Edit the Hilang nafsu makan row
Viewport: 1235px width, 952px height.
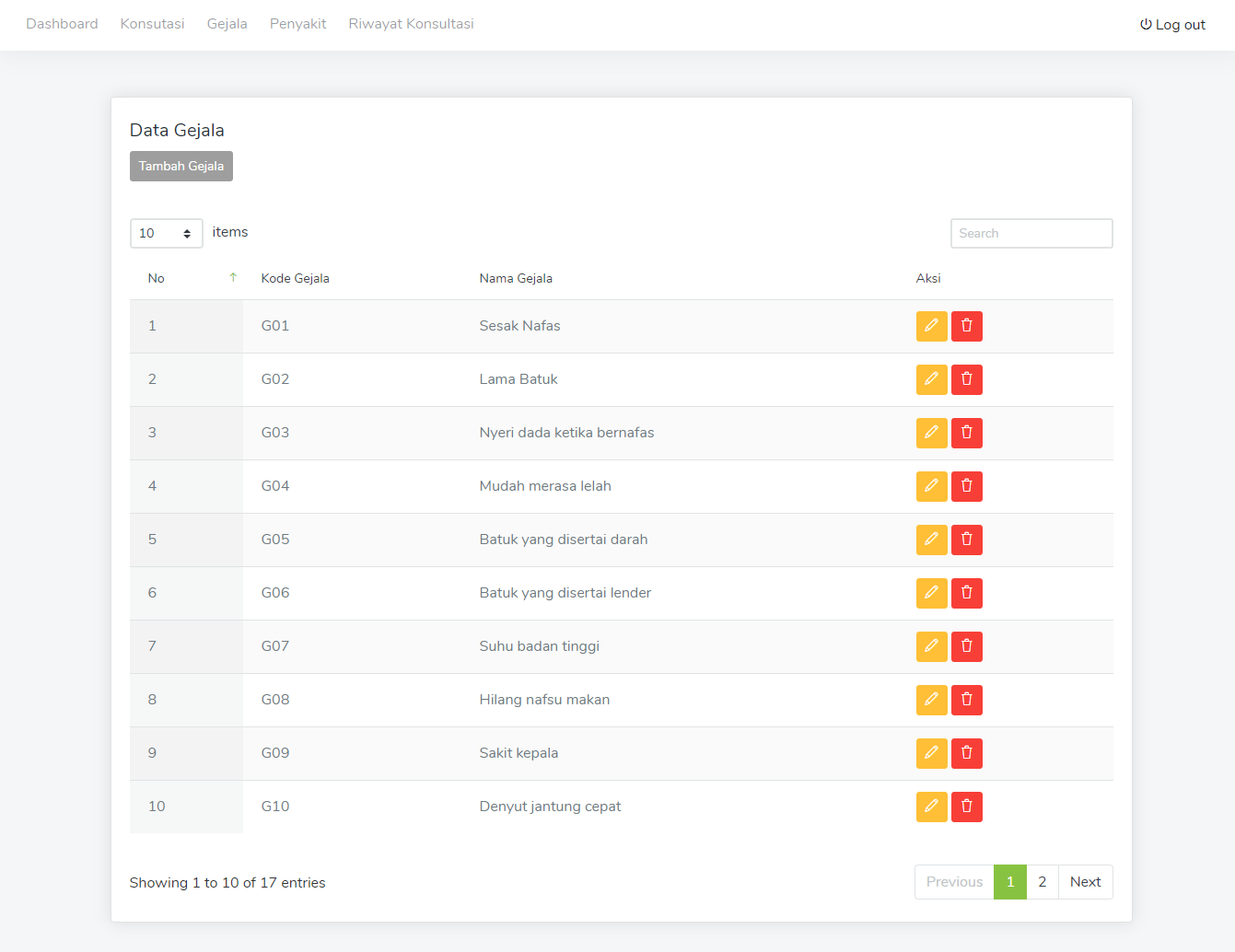click(931, 700)
